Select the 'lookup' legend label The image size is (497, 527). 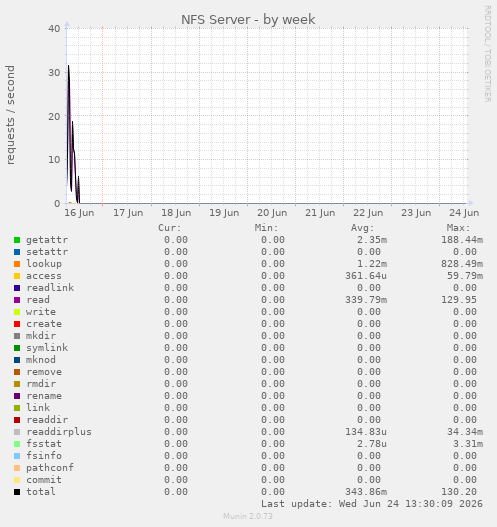[44, 264]
